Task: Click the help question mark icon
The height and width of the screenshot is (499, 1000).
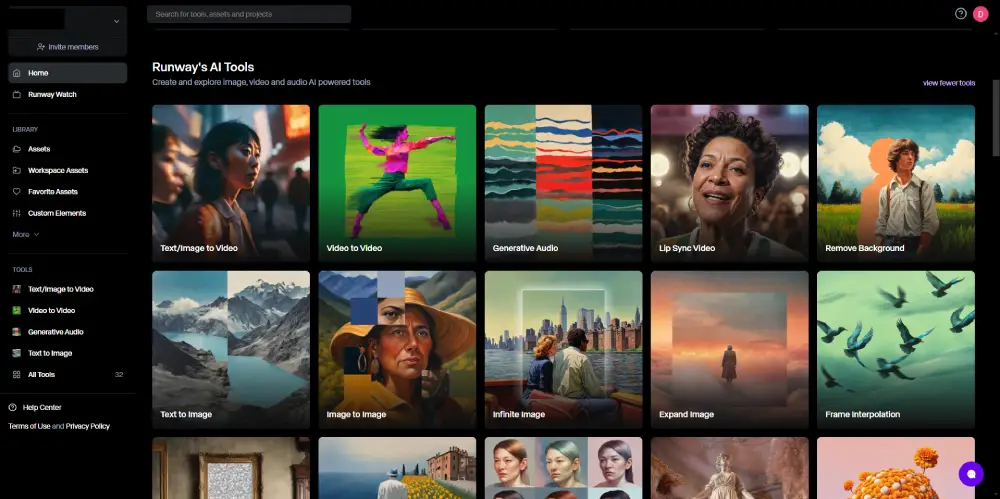Action: point(961,14)
